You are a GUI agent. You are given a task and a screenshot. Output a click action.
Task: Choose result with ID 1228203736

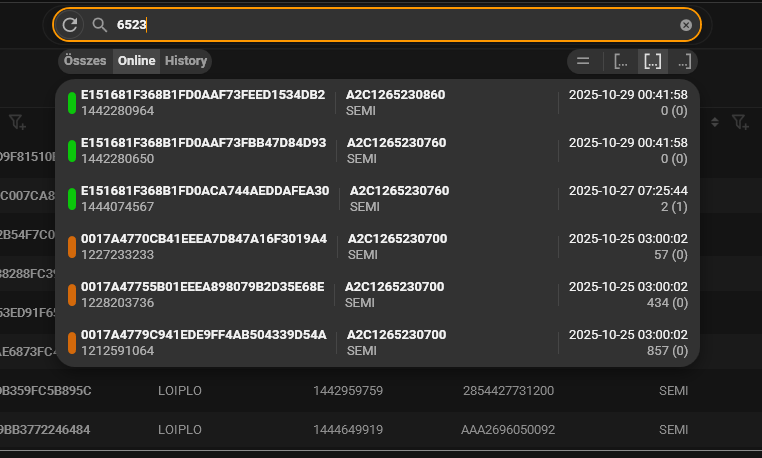pyautogui.click(x=200, y=294)
